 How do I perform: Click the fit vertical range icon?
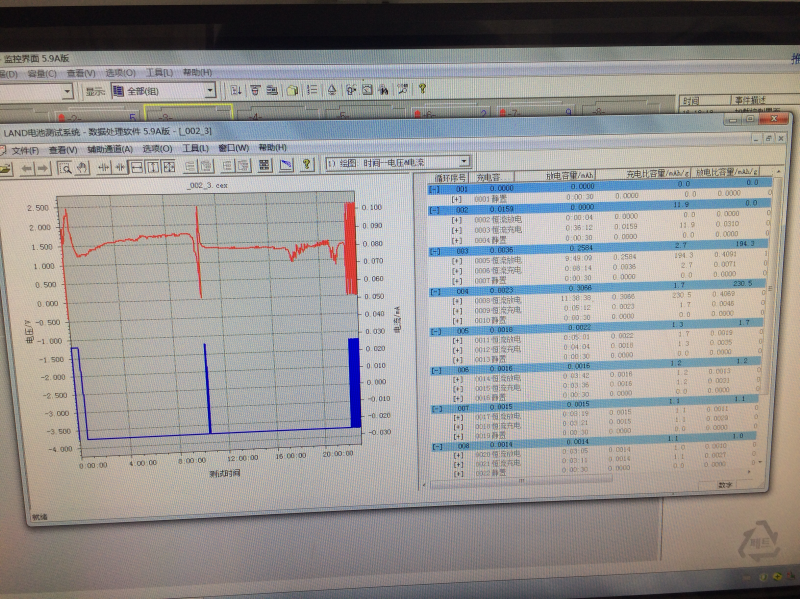coord(153,167)
